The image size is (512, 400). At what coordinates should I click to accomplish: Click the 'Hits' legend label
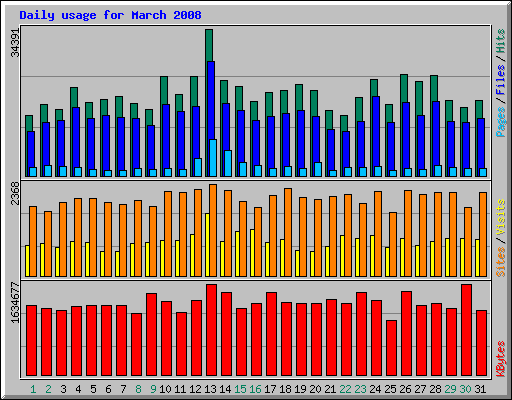tap(501, 41)
